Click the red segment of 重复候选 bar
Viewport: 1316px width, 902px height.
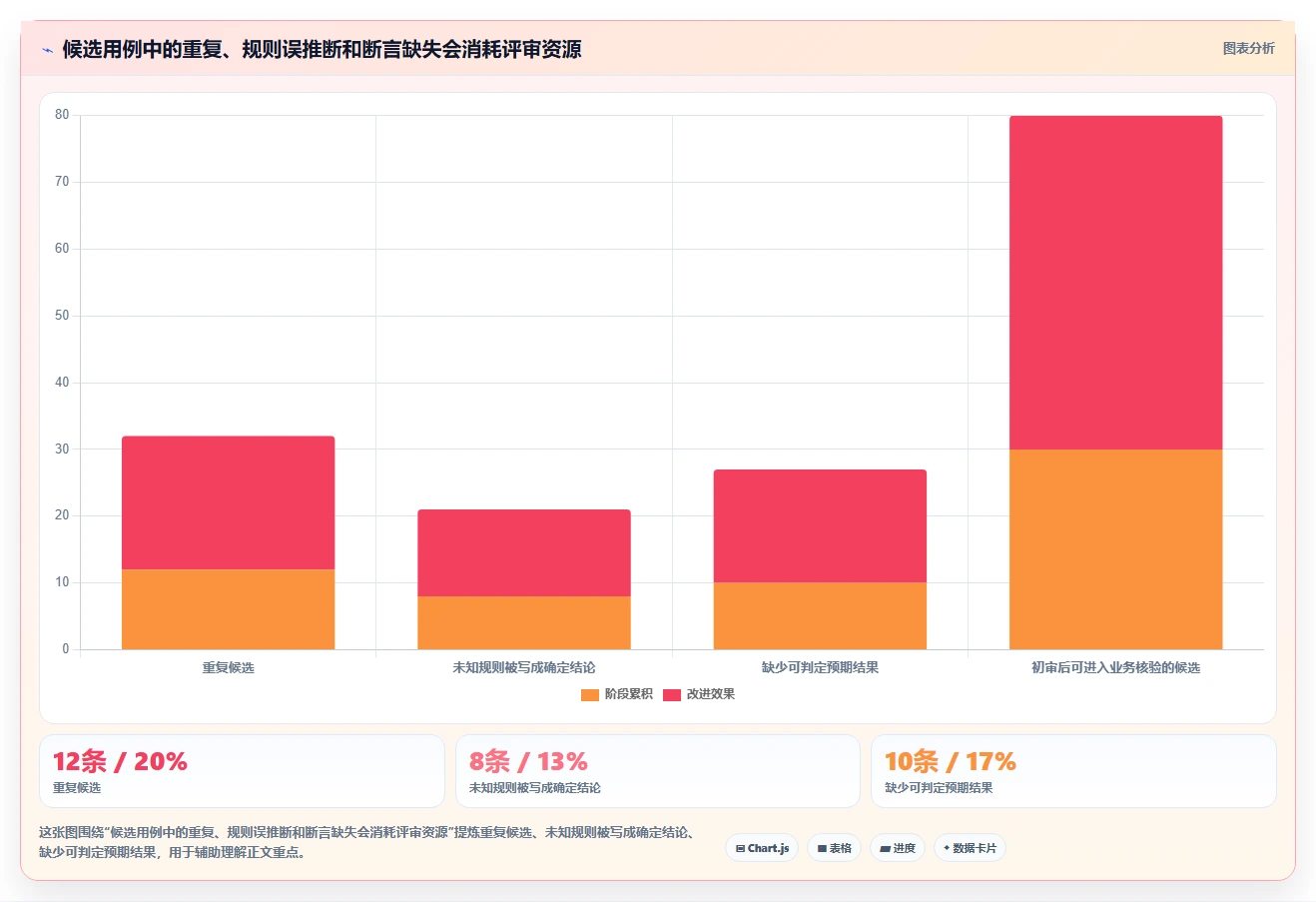tap(228, 502)
